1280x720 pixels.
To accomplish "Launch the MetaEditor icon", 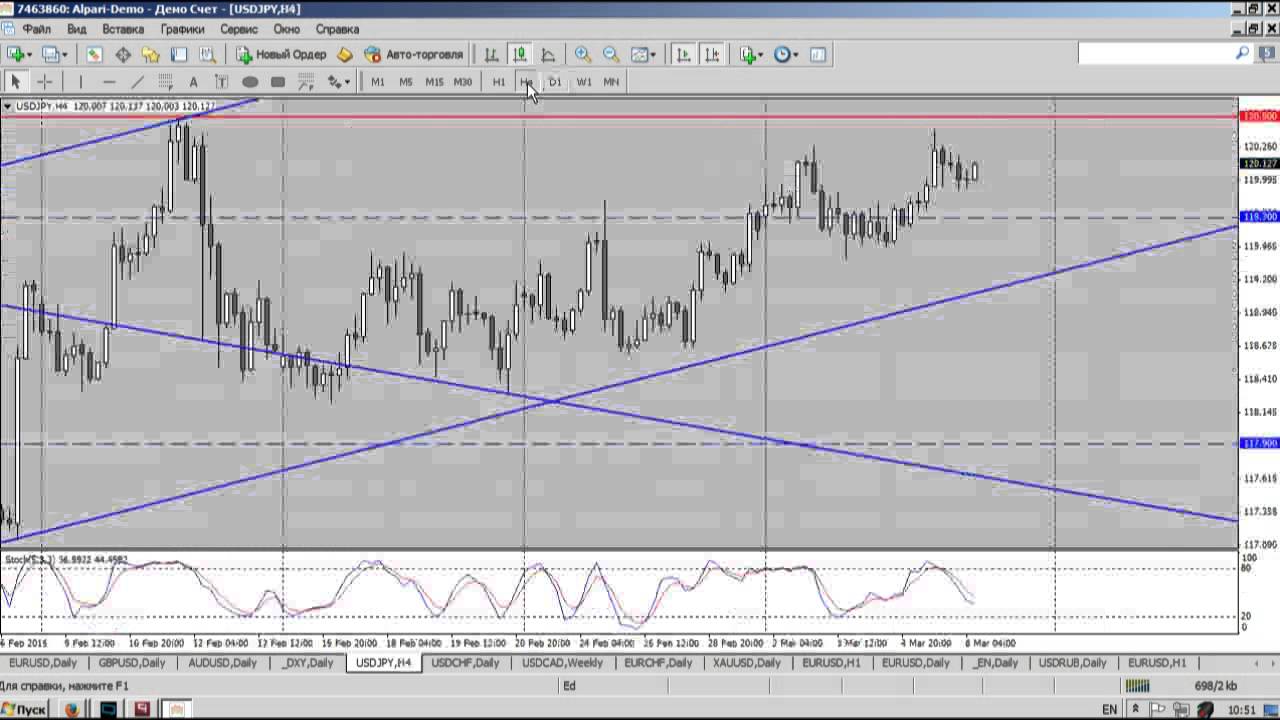I will (345, 55).
